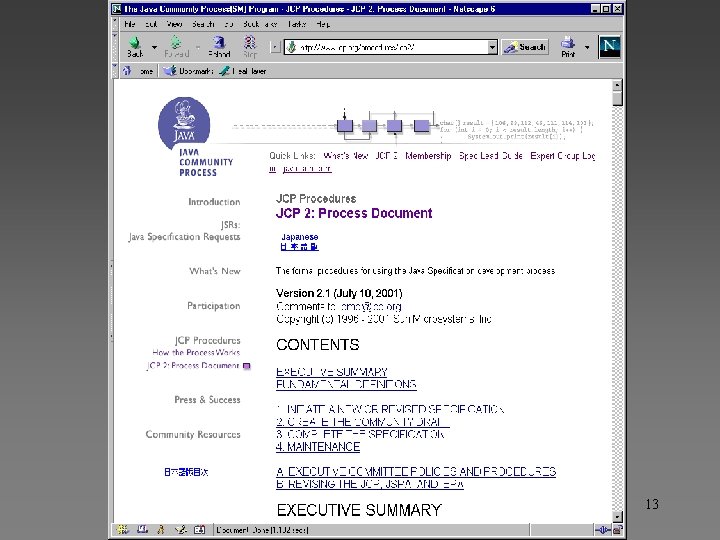The image size is (720, 540).
Task: Click the Back navigation button
Action: (135, 46)
